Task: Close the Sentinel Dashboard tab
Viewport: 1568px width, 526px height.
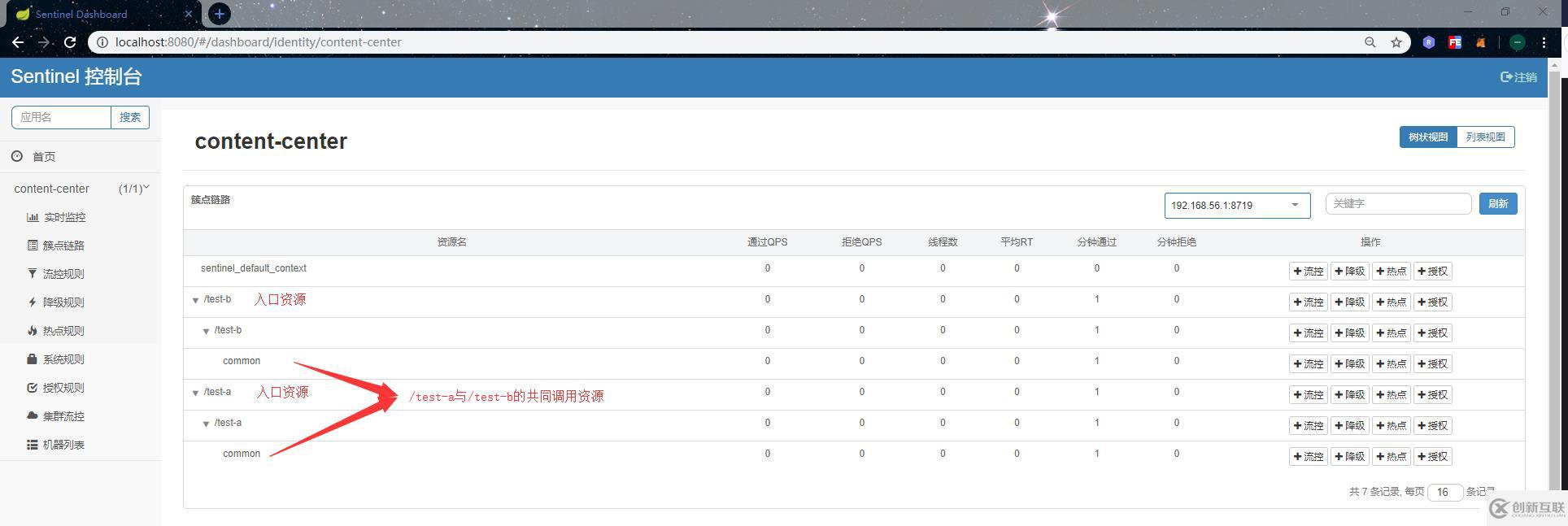Action: click(189, 14)
